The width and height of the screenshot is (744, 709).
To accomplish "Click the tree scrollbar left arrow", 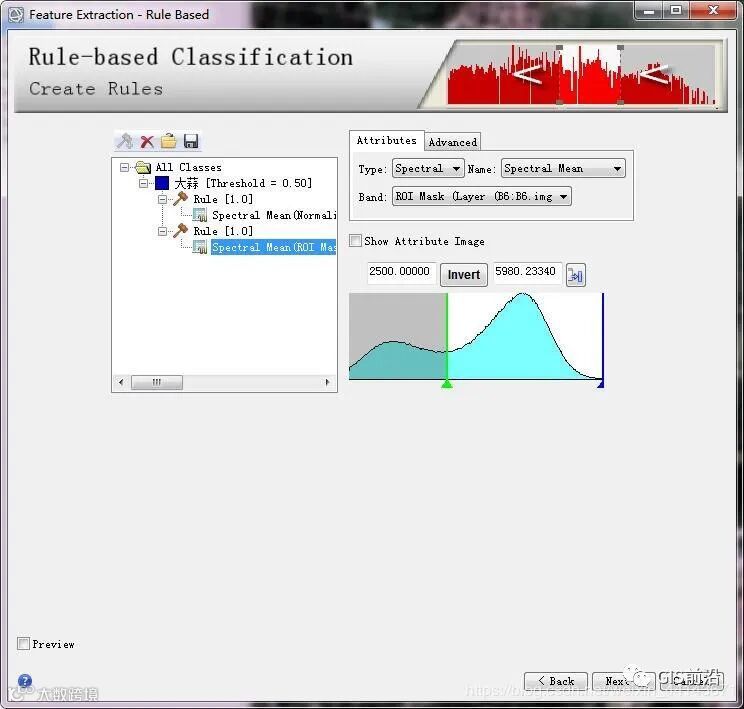I will 121,382.
